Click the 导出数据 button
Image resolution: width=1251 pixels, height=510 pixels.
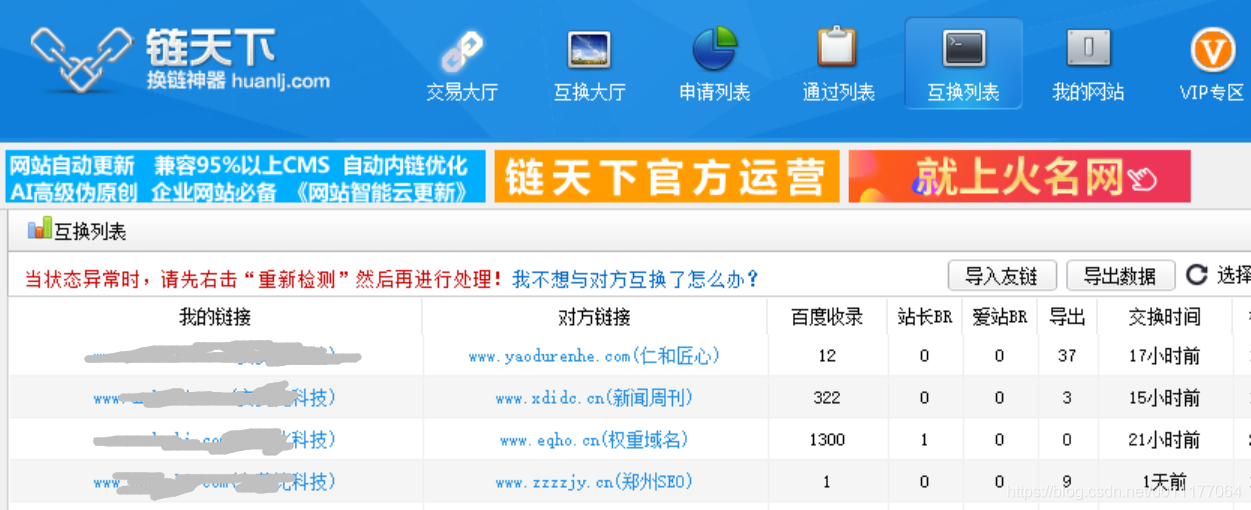(1120, 276)
